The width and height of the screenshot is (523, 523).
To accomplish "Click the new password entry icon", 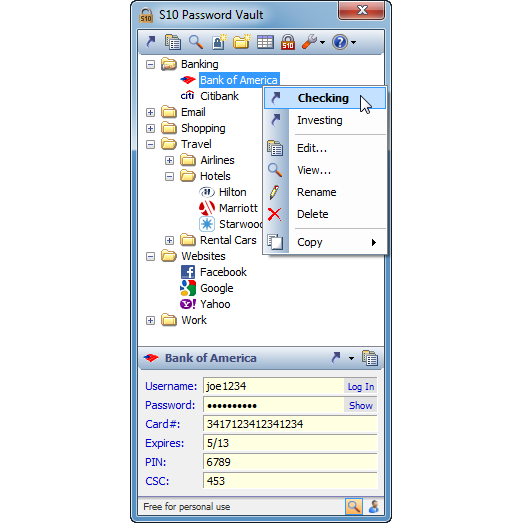I will (219, 42).
